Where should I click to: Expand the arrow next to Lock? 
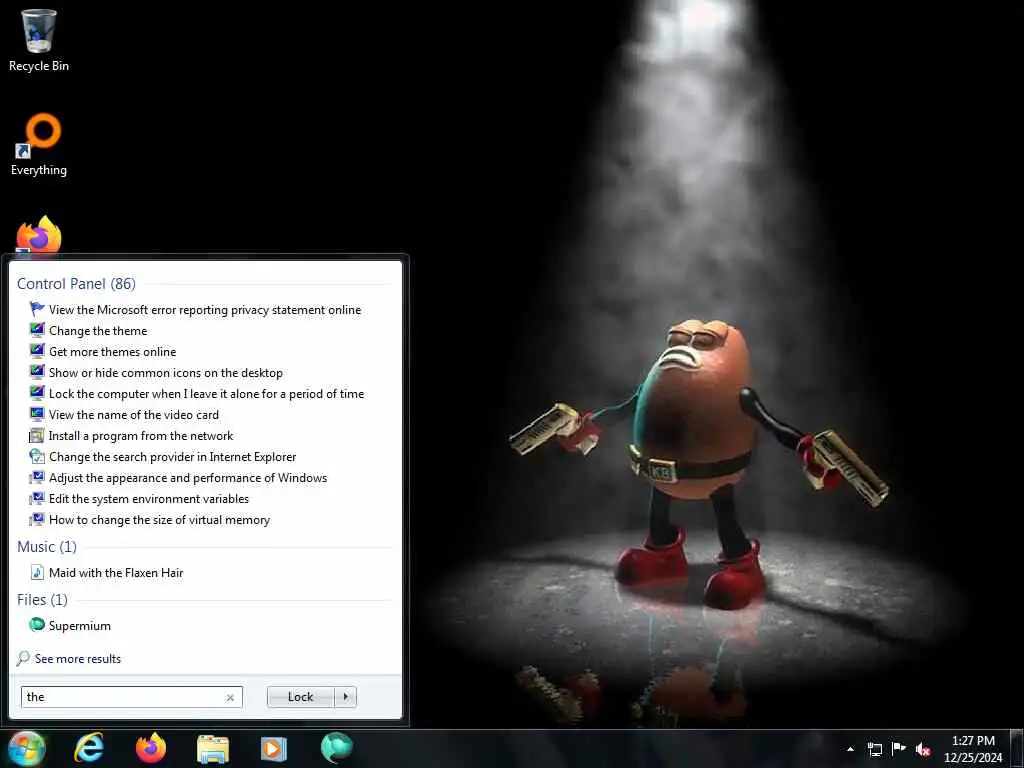(x=345, y=697)
